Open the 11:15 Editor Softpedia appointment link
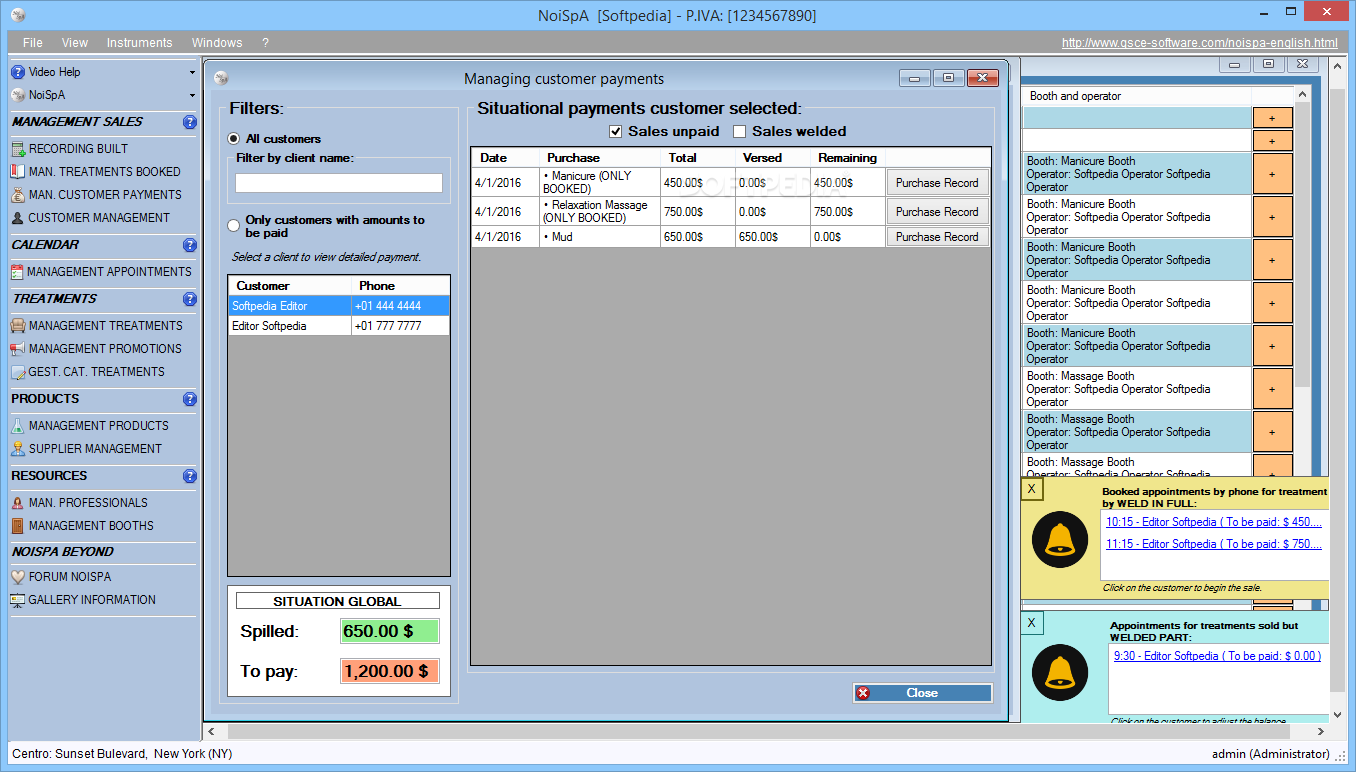The height and width of the screenshot is (772, 1356). tap(1214, 544)
